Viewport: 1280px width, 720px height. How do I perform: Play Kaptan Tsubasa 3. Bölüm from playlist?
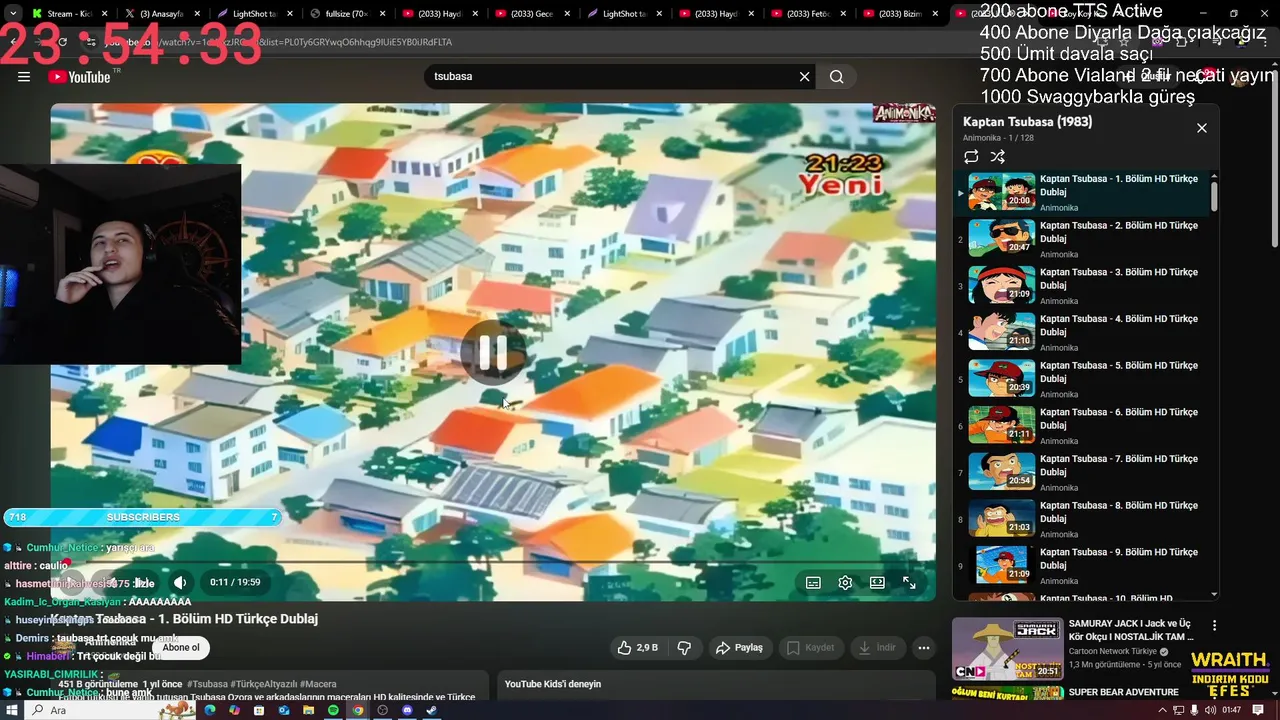(1082, 286)
